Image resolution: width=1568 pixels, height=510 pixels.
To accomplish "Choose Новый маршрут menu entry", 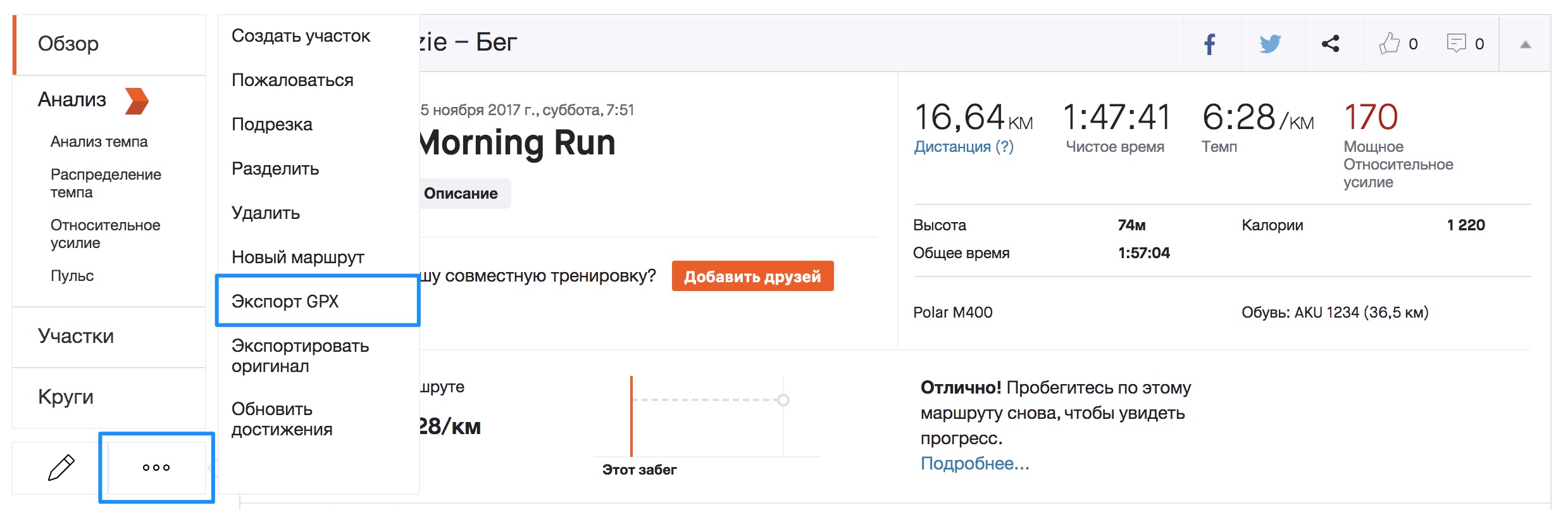I will tap(298, 258).
